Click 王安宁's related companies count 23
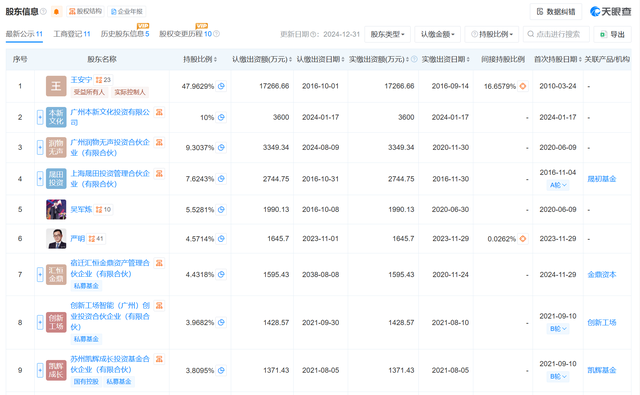Screen dimensions: 640x395 [x=103, y=80]
